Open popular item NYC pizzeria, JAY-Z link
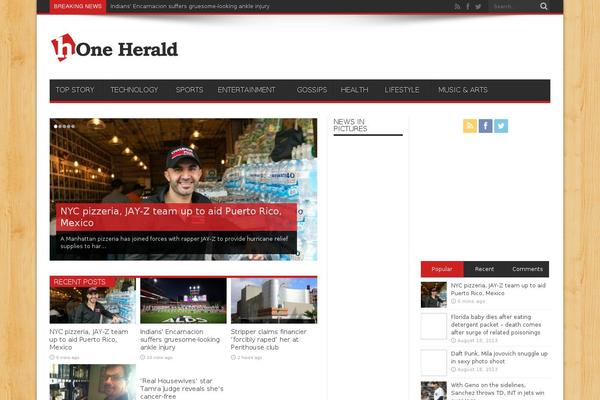Viewport: 600px width, 400px height. tap(498, 289)
